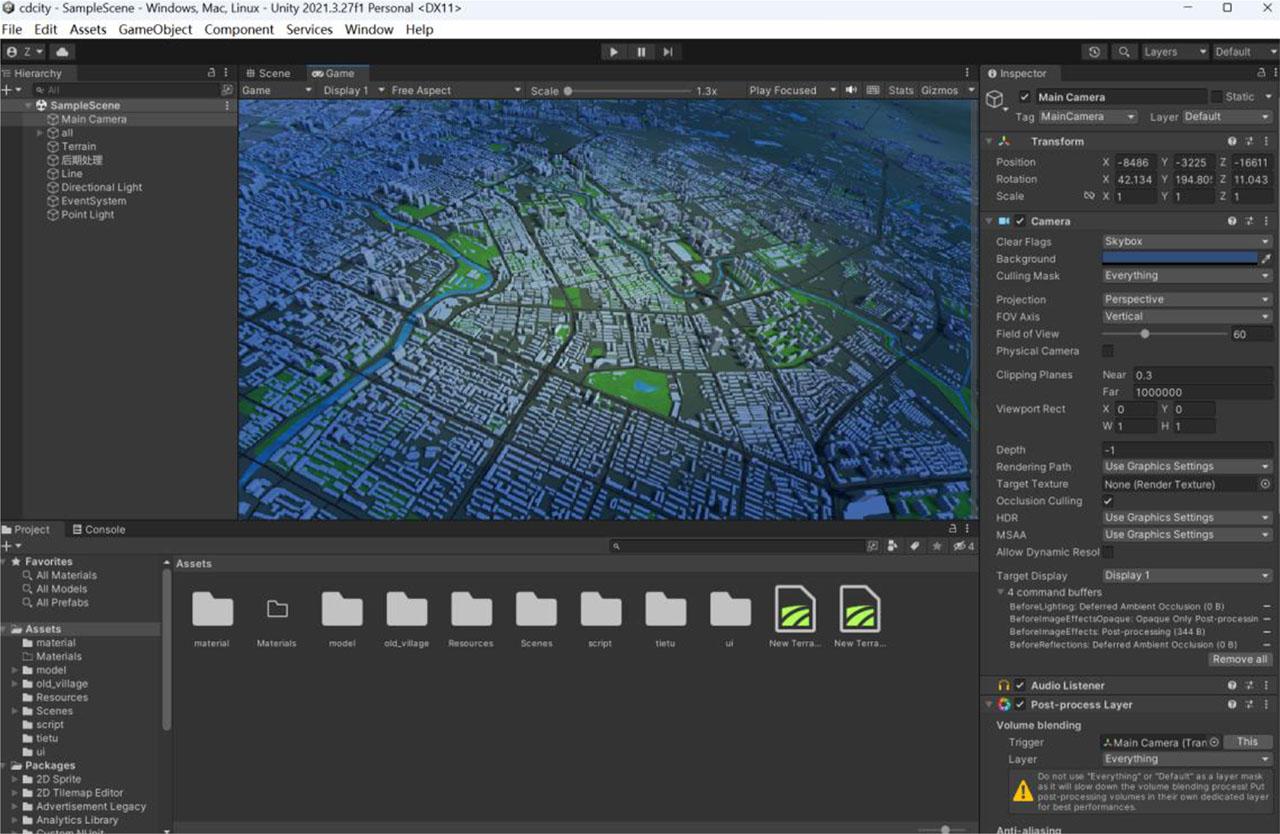This screenshot has width=1280, height=834.
Task: Enable the Physical Camera checkbox
Action: point(1108,351)
